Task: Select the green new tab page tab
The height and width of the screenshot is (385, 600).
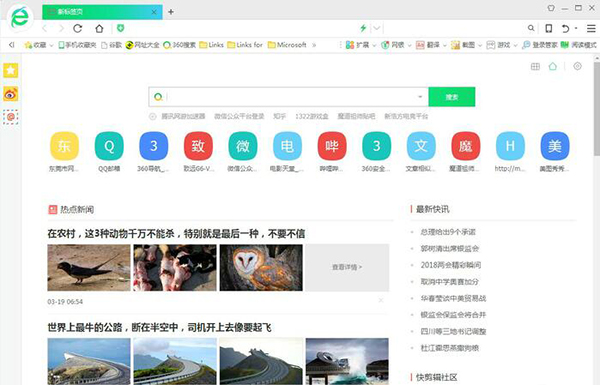Action: [x=102, y=12]
